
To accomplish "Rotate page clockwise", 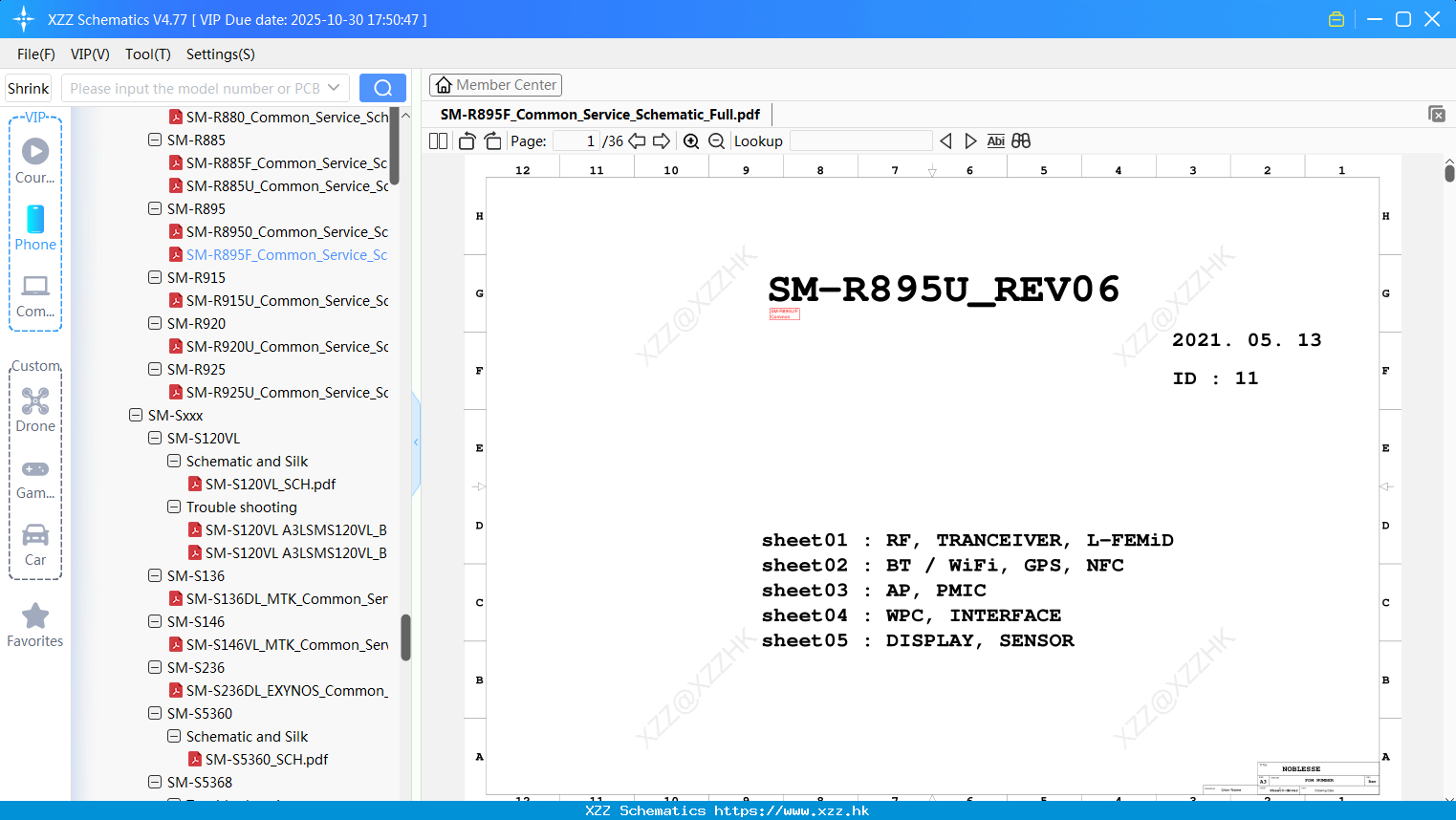I will click(x=492, y=140).
